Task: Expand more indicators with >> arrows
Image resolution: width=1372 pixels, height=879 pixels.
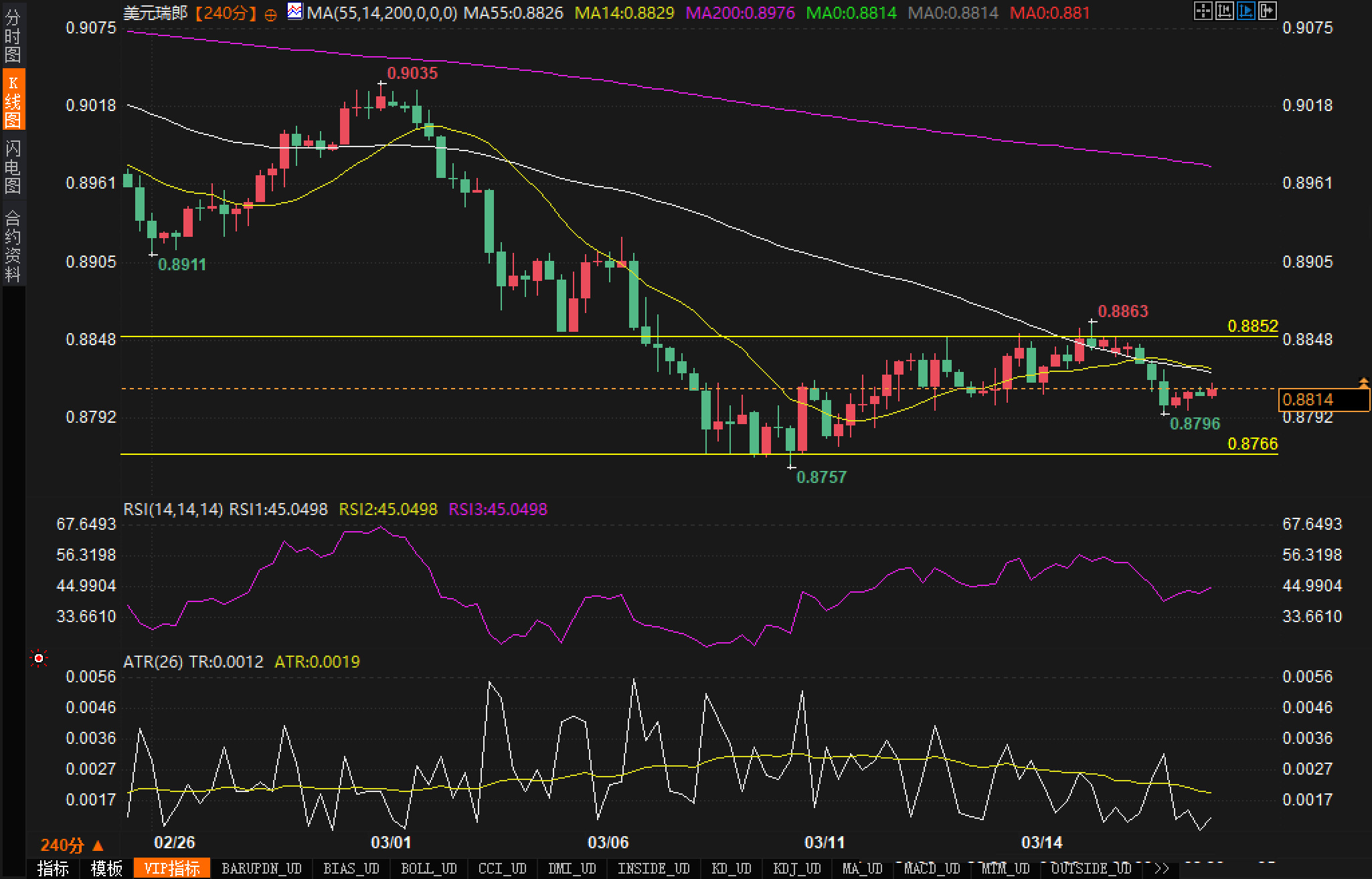Action: coord(1163,868)
